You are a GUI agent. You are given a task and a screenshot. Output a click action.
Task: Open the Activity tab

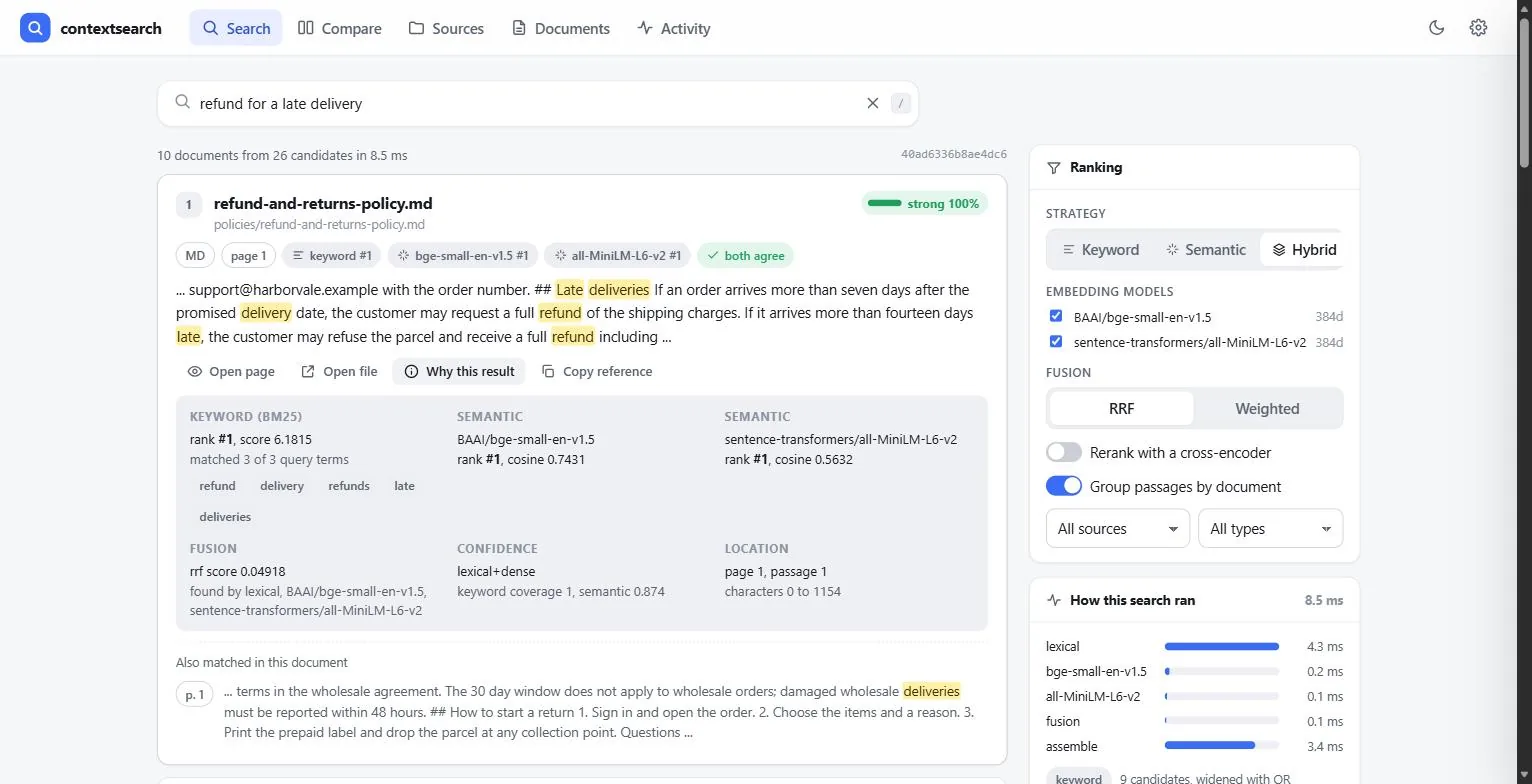pyautogui.click(x=674, y=28)
